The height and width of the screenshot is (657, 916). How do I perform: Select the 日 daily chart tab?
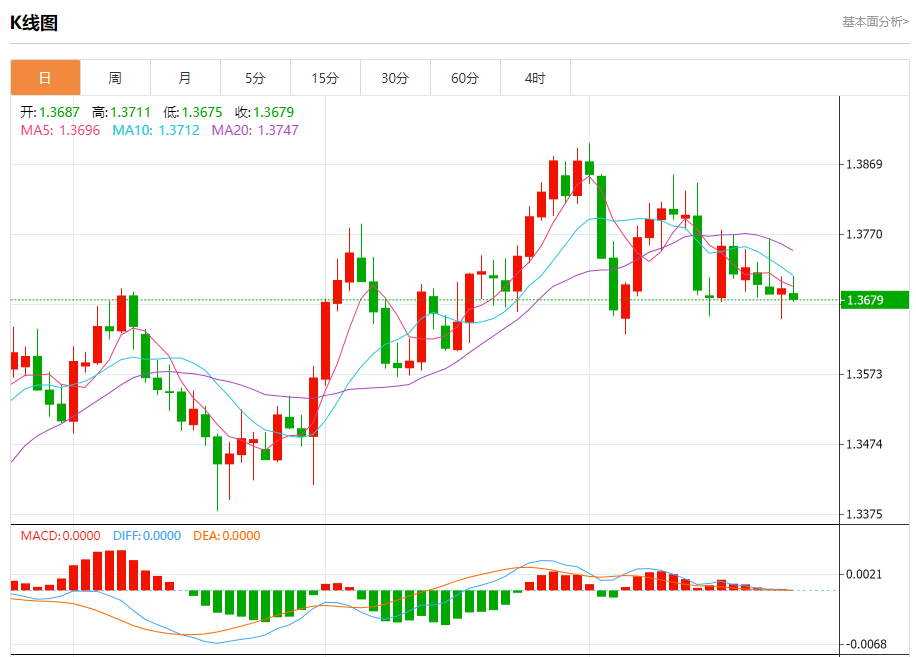pyautogui.click(x=45, y=78)
